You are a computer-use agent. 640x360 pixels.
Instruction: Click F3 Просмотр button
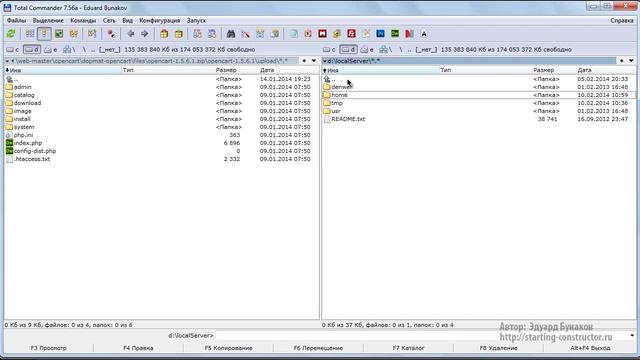tap(49, 348)
